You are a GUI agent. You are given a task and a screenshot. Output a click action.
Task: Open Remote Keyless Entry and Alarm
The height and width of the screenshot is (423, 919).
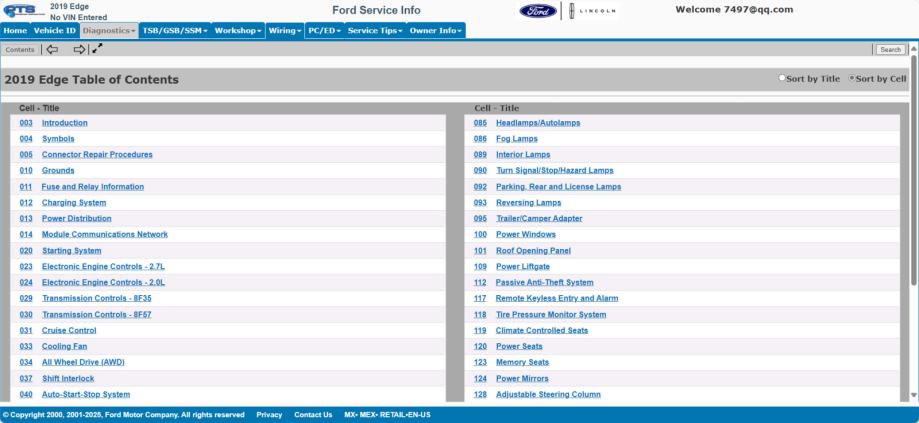pyautogui.click(x=557, y=298)
